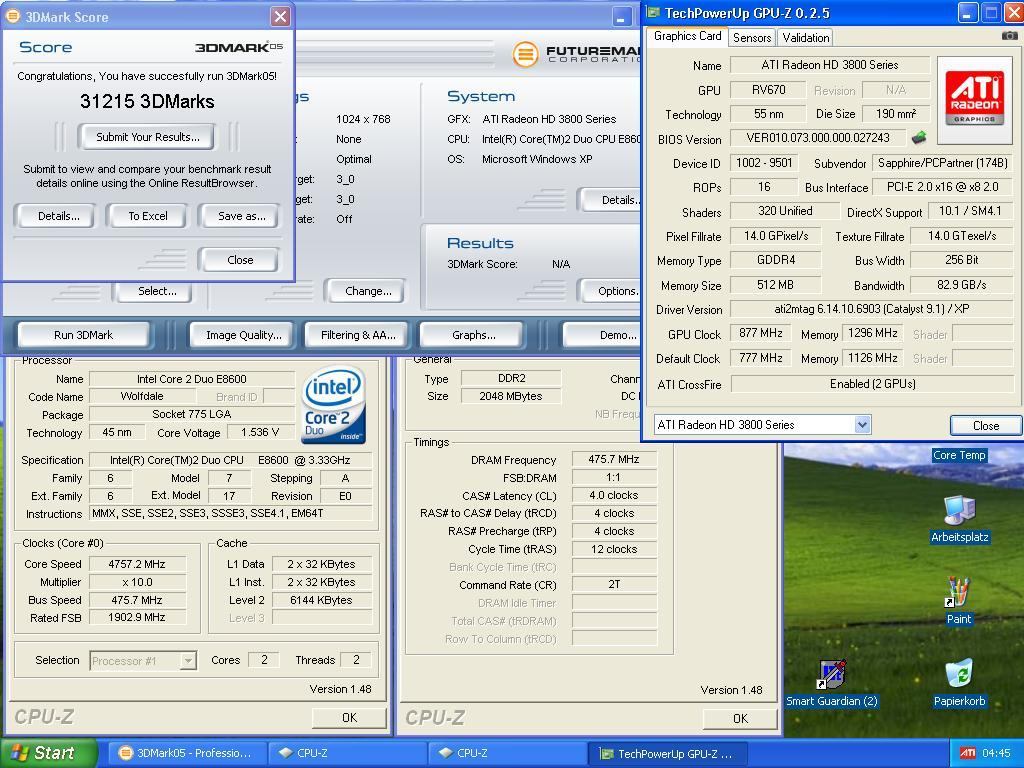Image resolution: width=1024 pixels, height=768 pixels.
Task: Expand the ATI Radeon HD 3800 Series dropdown
Action: coord(862,424)
